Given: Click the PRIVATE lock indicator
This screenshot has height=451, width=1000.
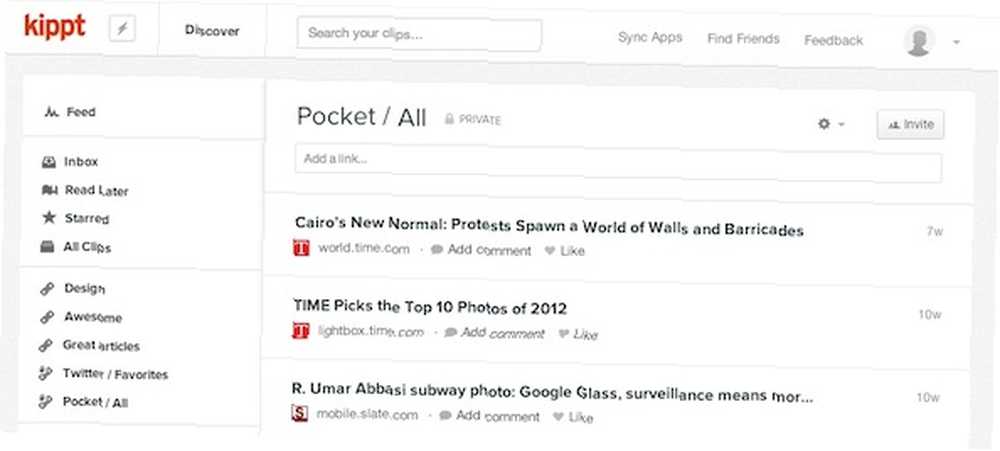Looking at the screenshot, I should click(473, 119).
